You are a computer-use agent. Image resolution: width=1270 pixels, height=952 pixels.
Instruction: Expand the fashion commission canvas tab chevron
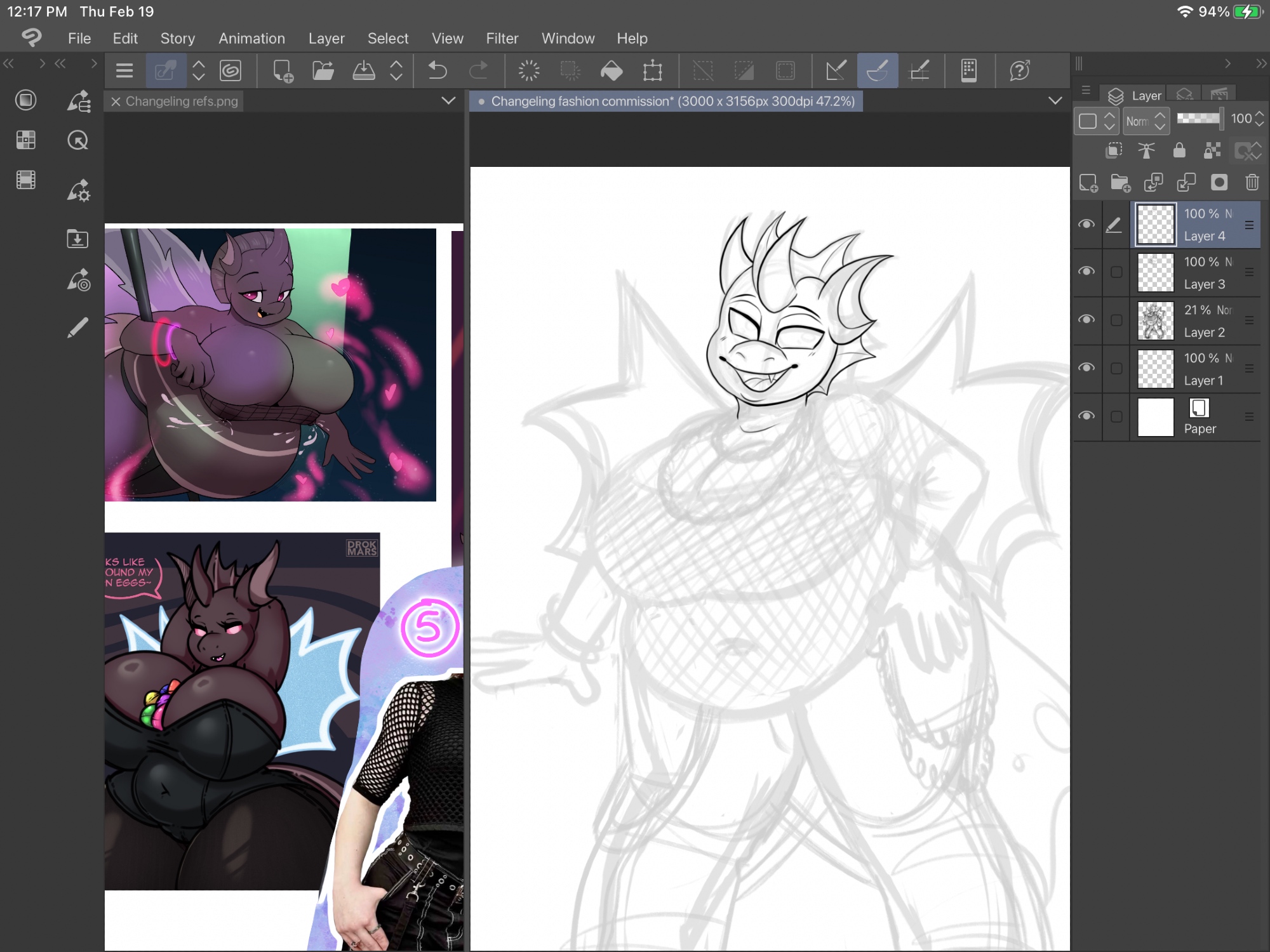coord(1055,100)
